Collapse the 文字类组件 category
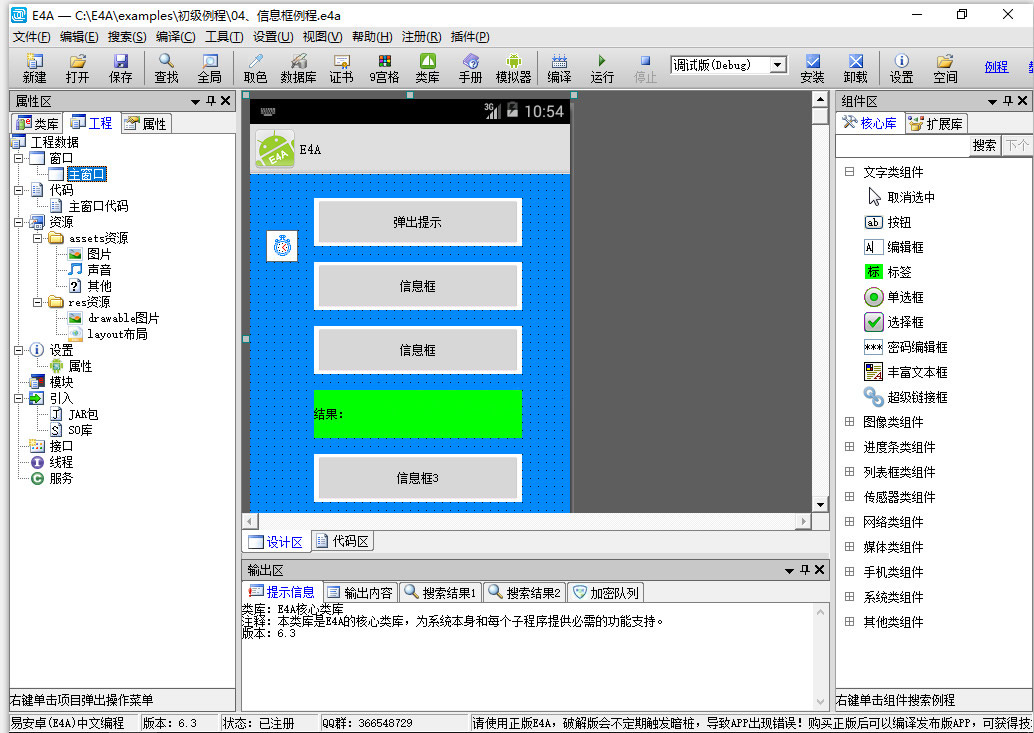Screen dimensions: 1034x733 click(850, 172)
